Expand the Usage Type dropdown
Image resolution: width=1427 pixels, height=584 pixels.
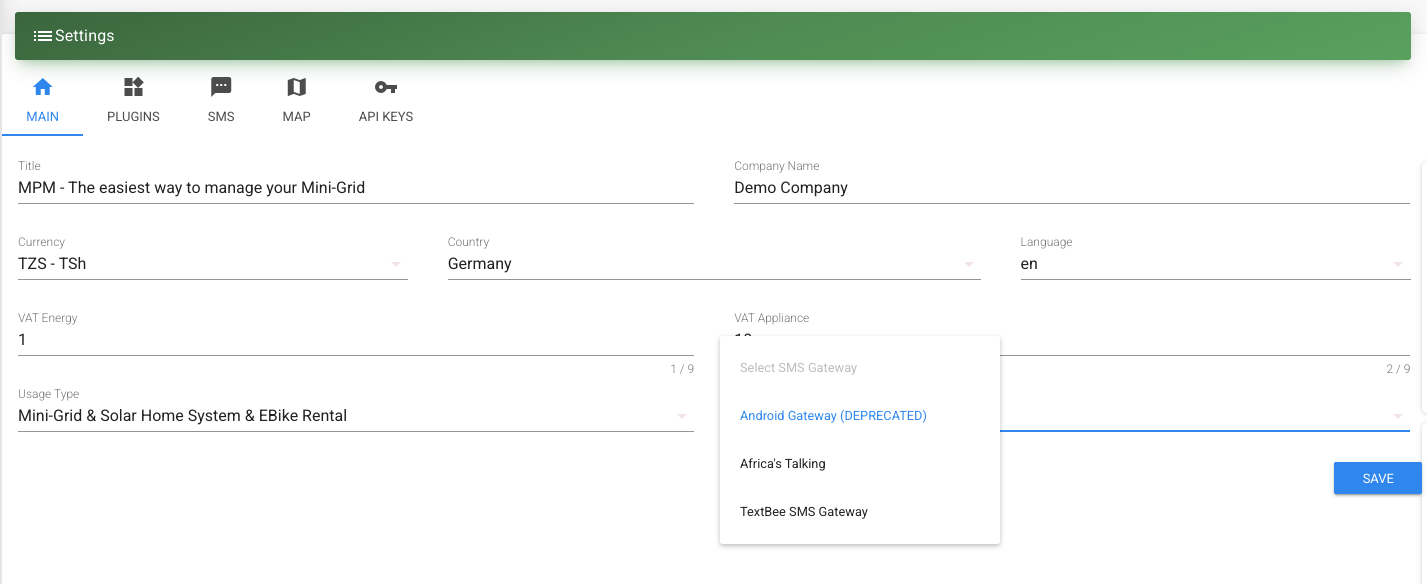click(x=682, y=415)
